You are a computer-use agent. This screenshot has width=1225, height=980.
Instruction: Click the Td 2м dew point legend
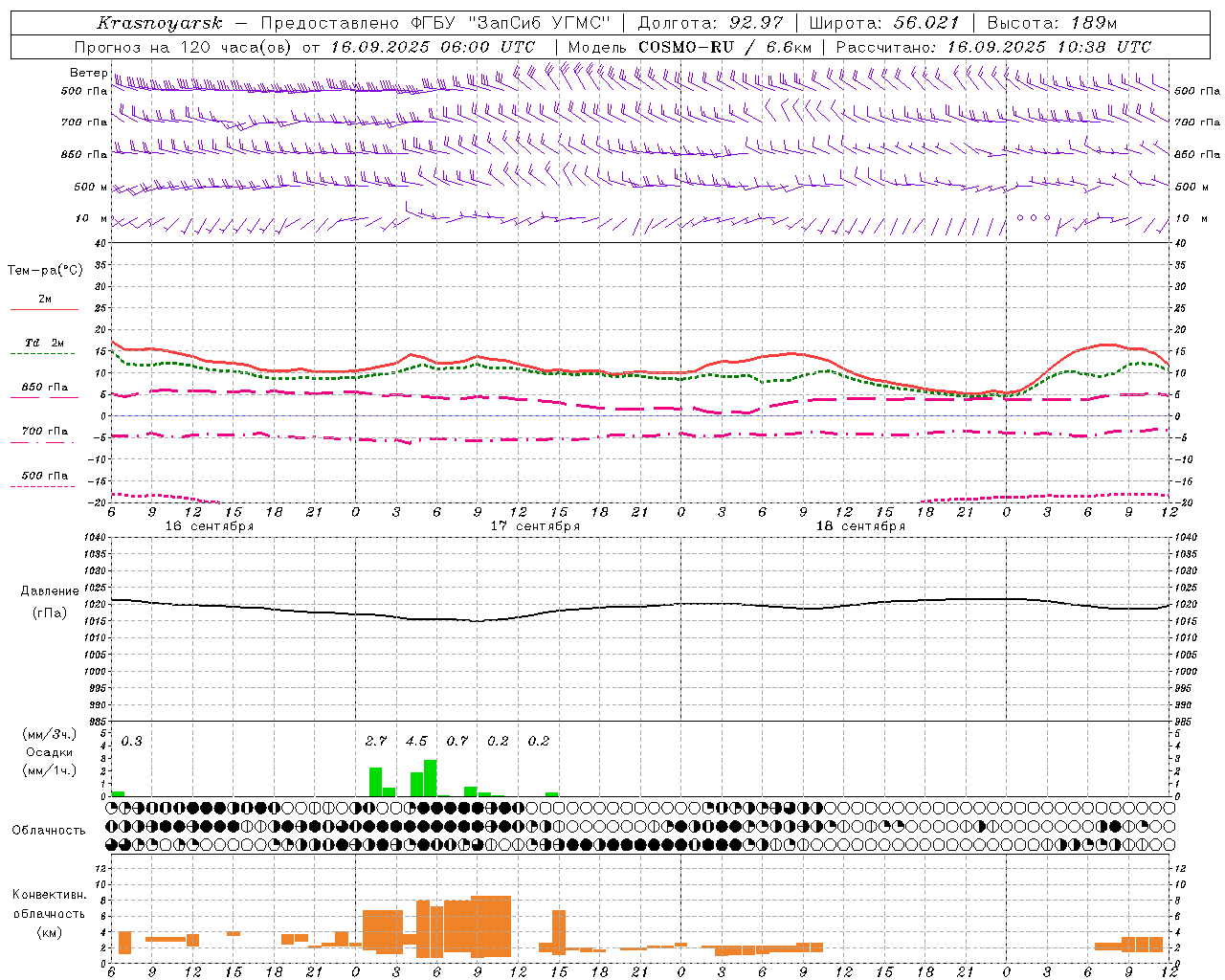[44, 343]
